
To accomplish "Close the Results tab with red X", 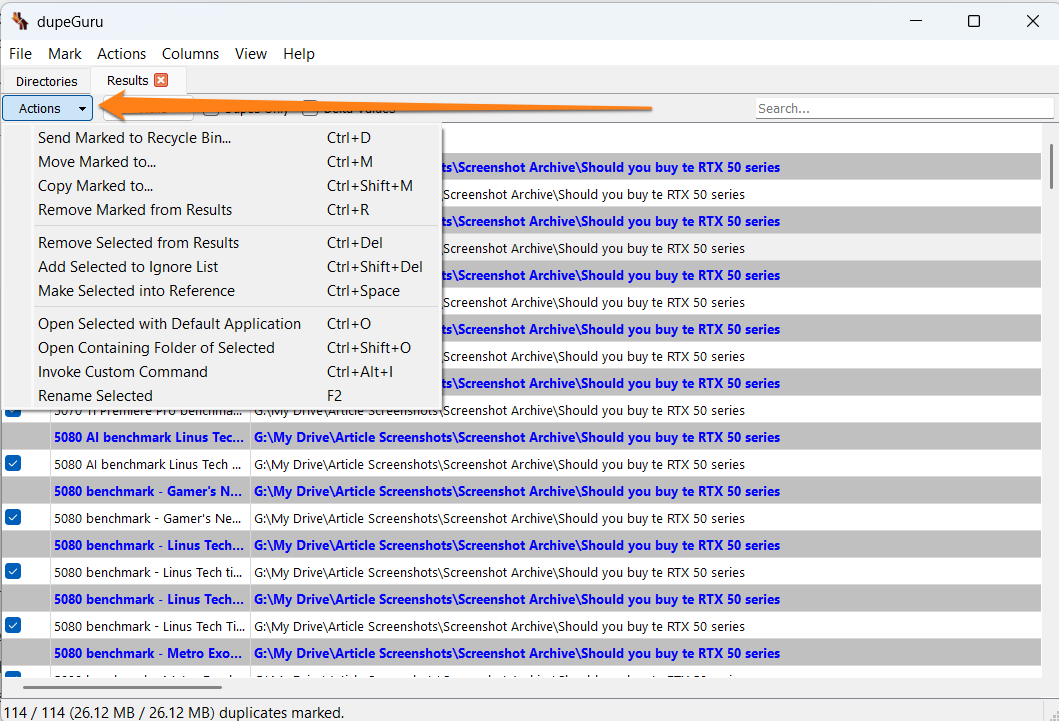I will coord(161,80).
